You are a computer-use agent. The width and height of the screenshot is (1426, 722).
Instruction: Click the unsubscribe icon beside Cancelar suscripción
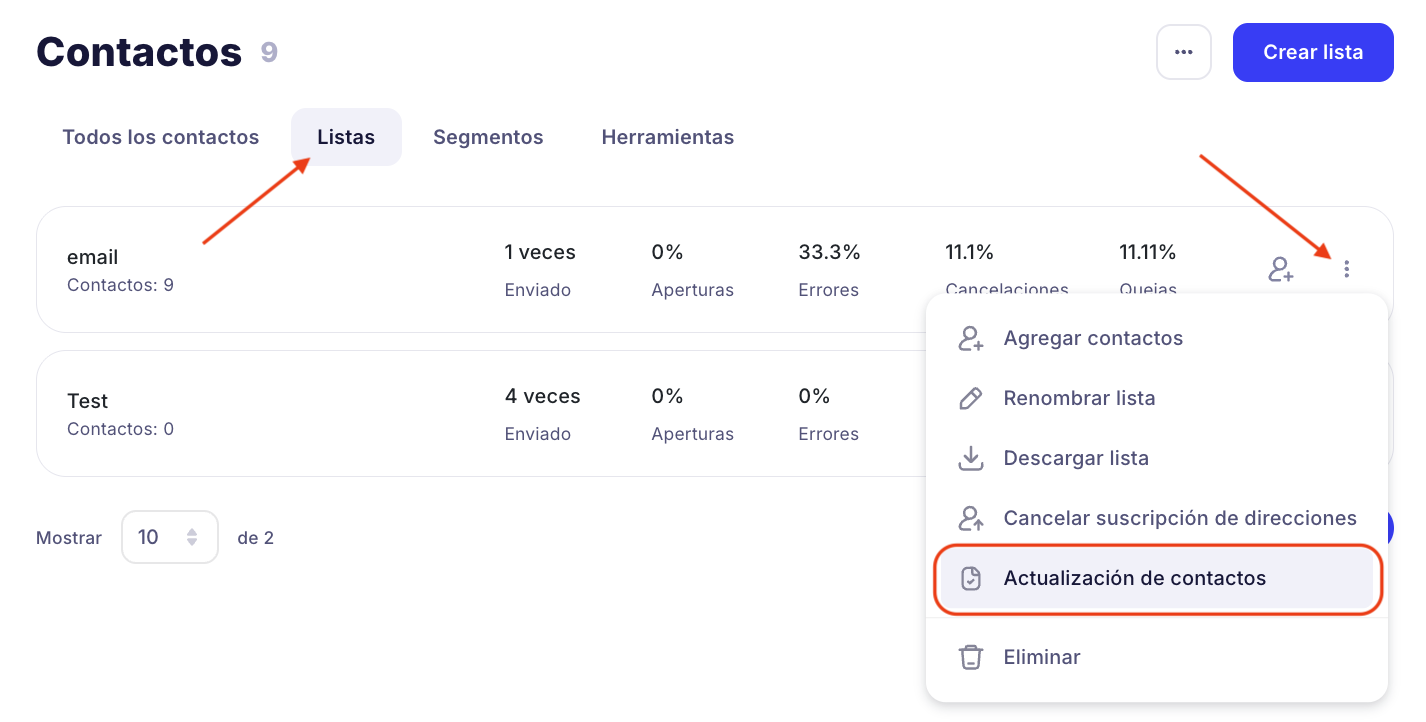[x=970, y=519]
